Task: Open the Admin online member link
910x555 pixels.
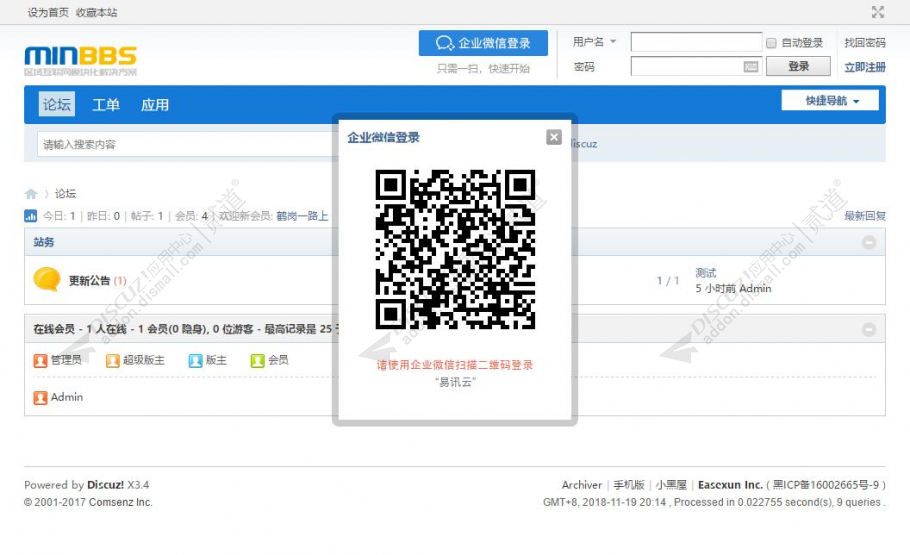Action: pyautogui.click(x=67, y=397)
